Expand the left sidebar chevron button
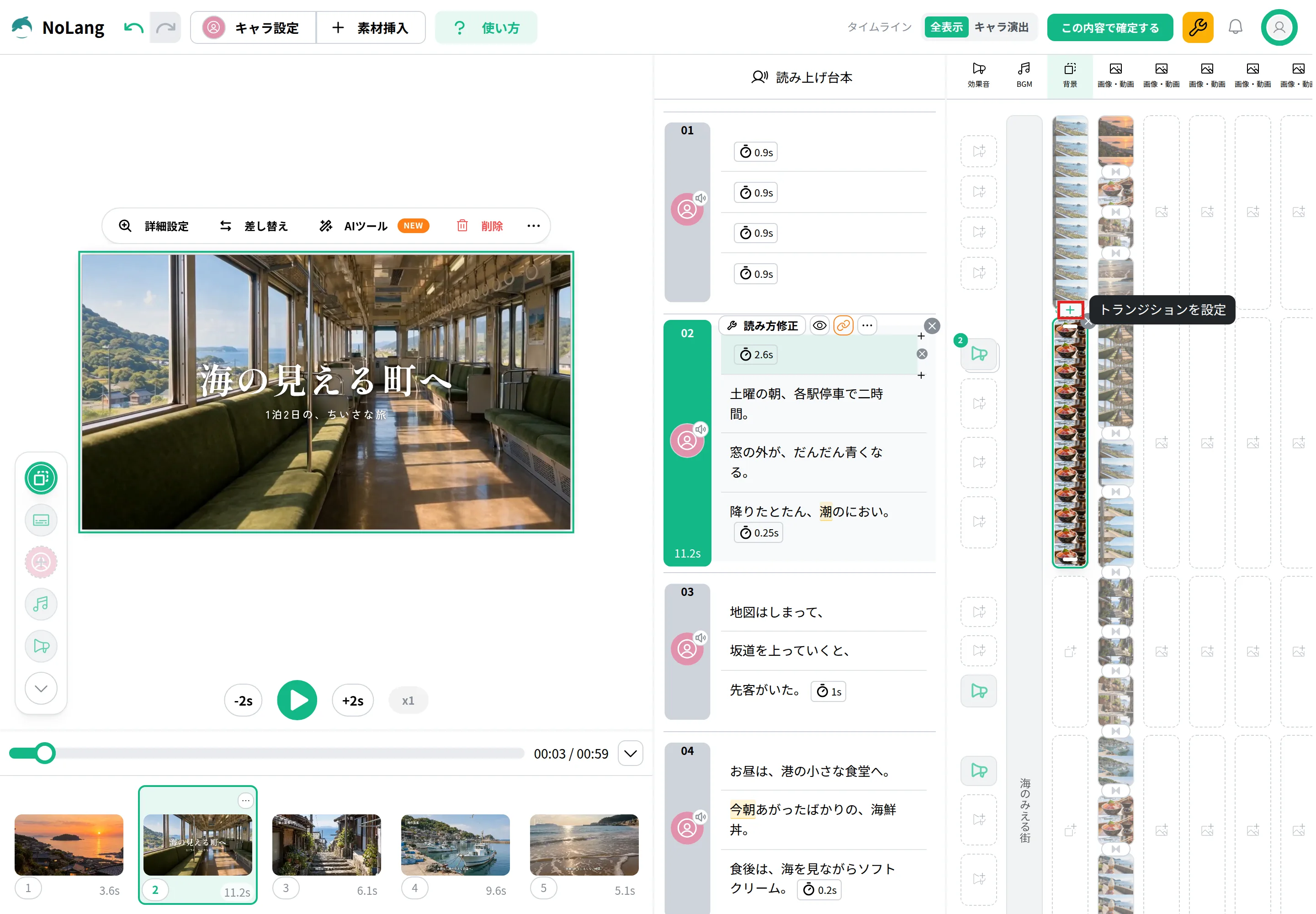Image resolution: width=1316 pixels, height=914 pixels. (41, 688)
